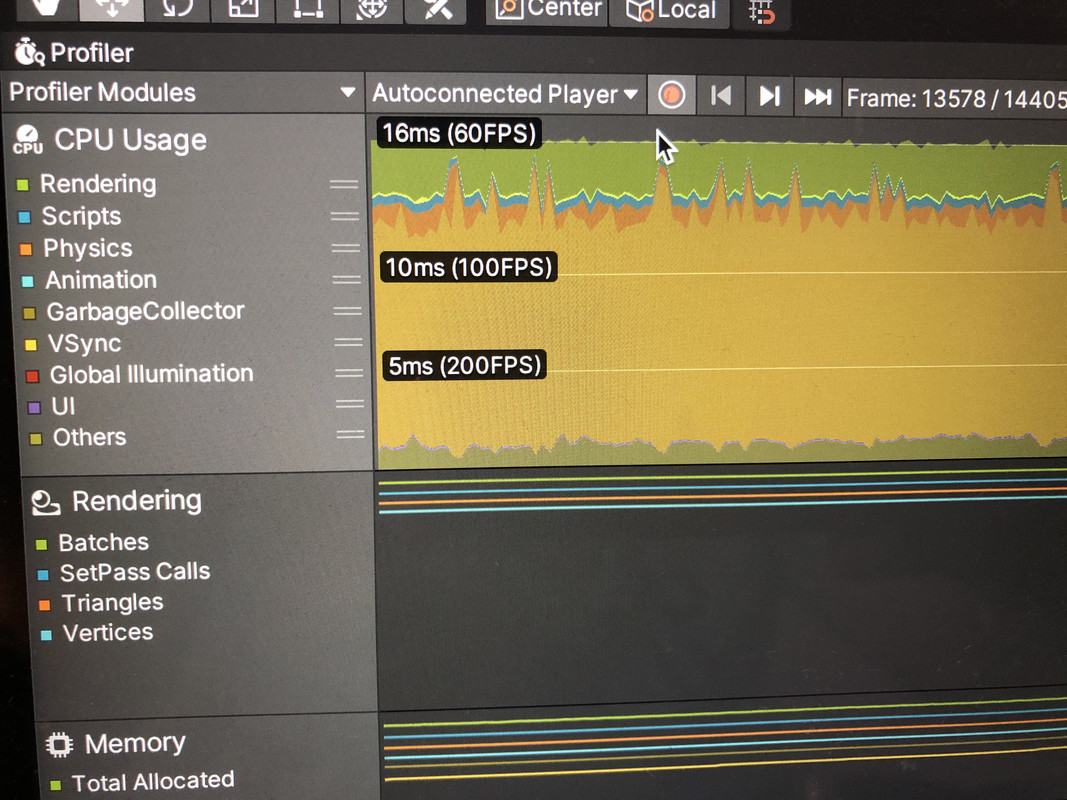1067x800 pixels.
Task: Grab the VSync row reorder handle
Action: [x=348, y=342]
